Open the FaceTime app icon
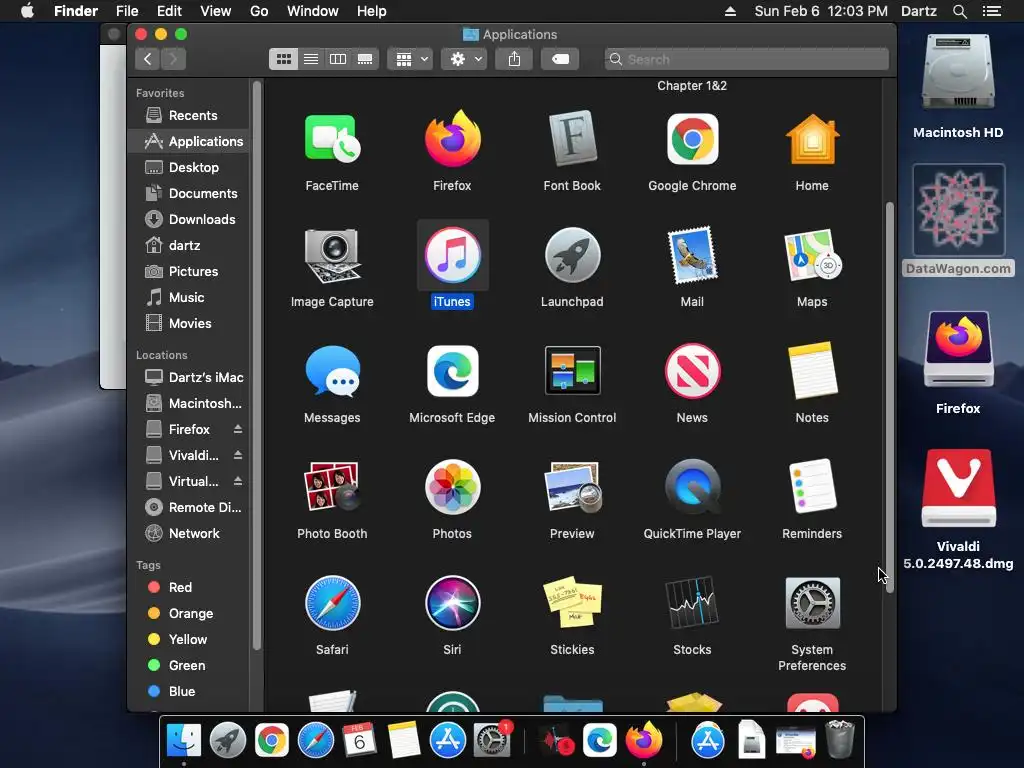Image resolution: width=1024 pixels, height=768 pixels. [x=332, y=139]
